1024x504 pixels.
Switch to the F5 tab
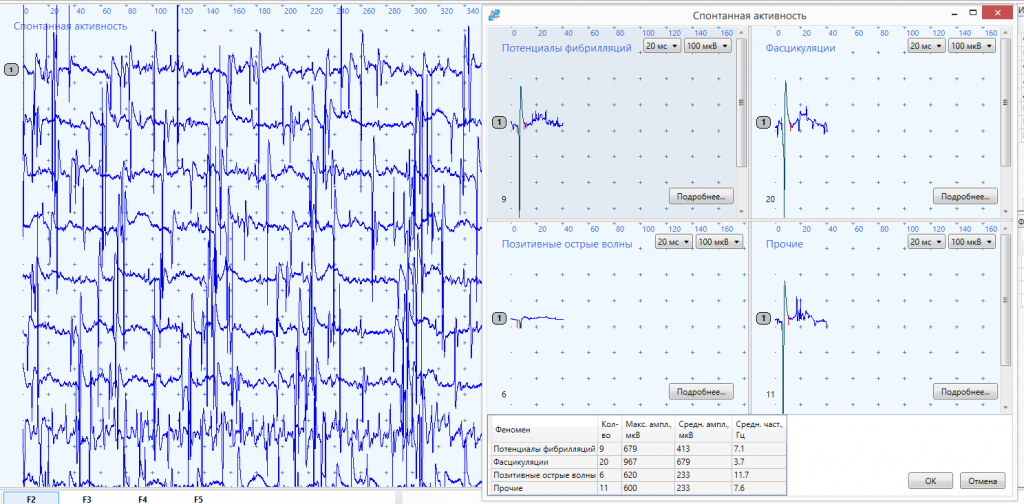pyautogui.click(x=199, y=499)
